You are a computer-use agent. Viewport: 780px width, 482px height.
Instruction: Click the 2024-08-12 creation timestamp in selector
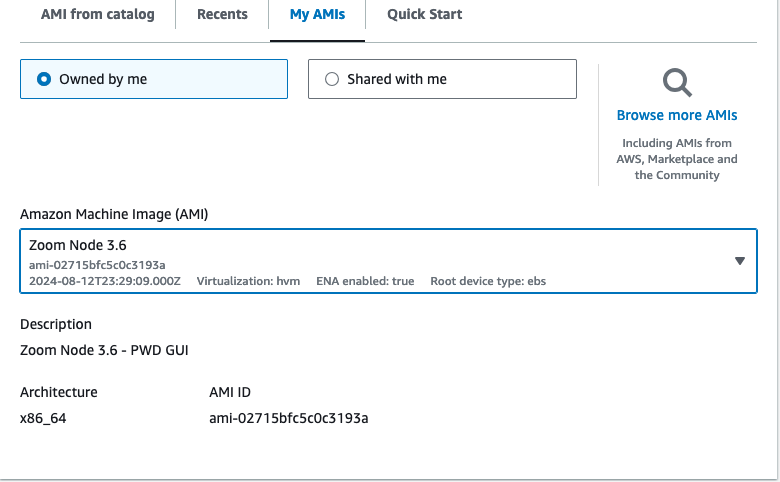(105, 282)
